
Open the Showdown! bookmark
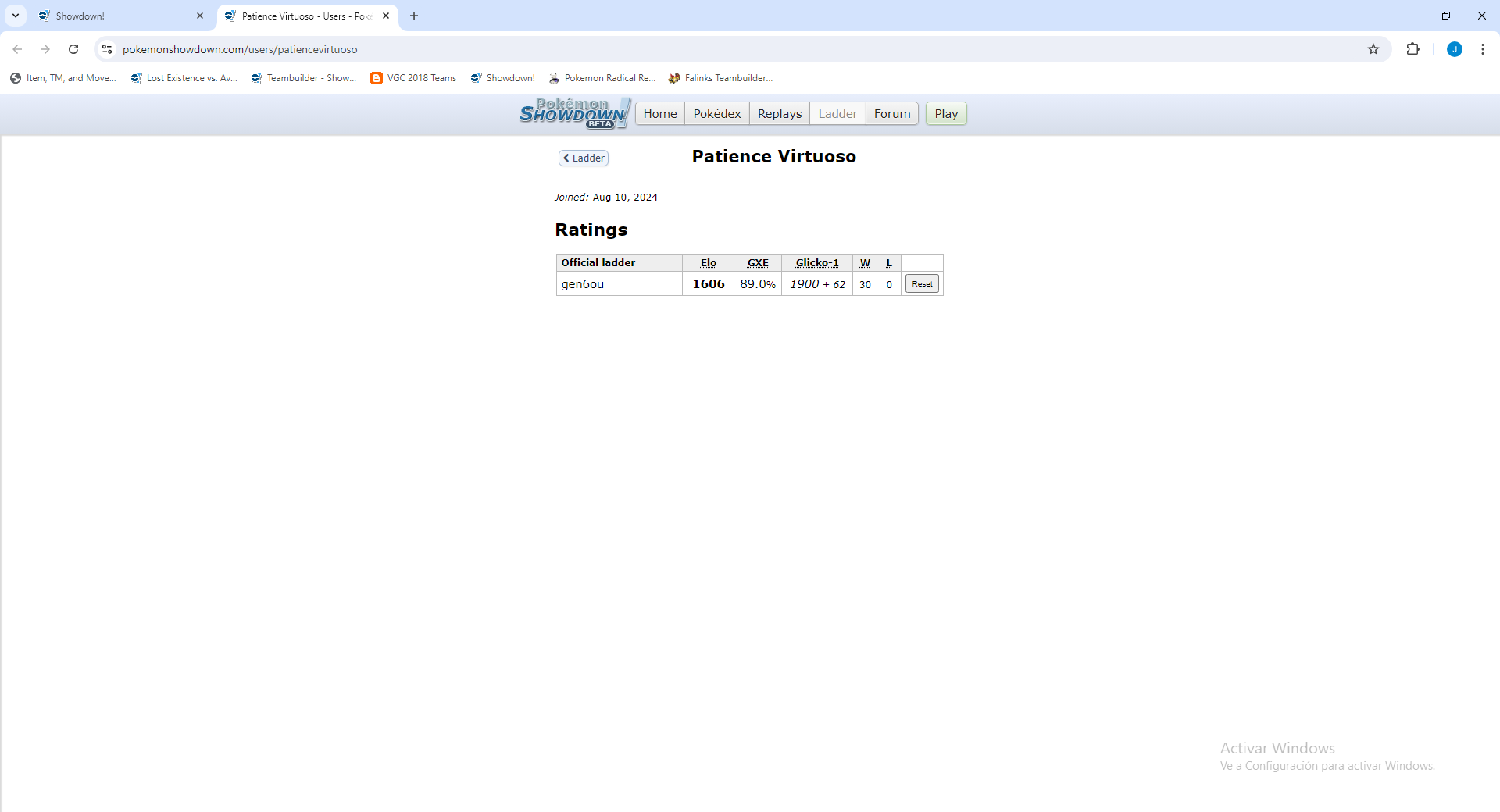click(503, 78)
